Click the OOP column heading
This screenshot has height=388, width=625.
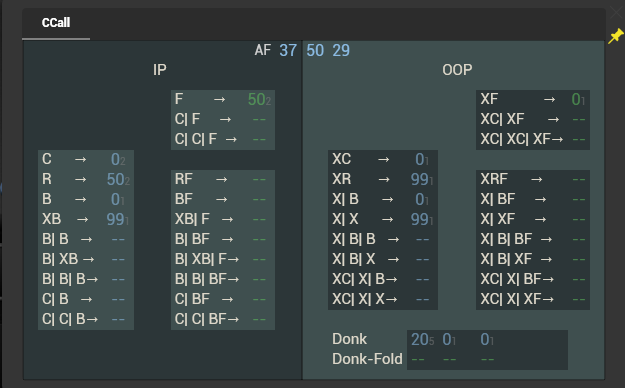click(457, 70)
